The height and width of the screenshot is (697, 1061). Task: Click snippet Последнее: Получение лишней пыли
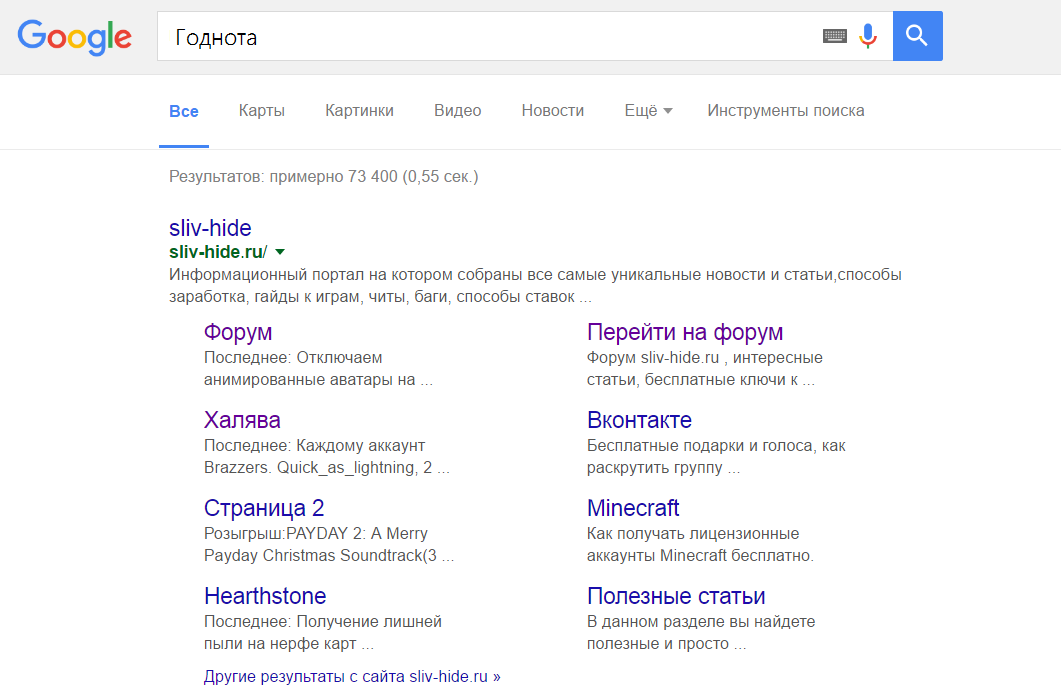point(323,633)
